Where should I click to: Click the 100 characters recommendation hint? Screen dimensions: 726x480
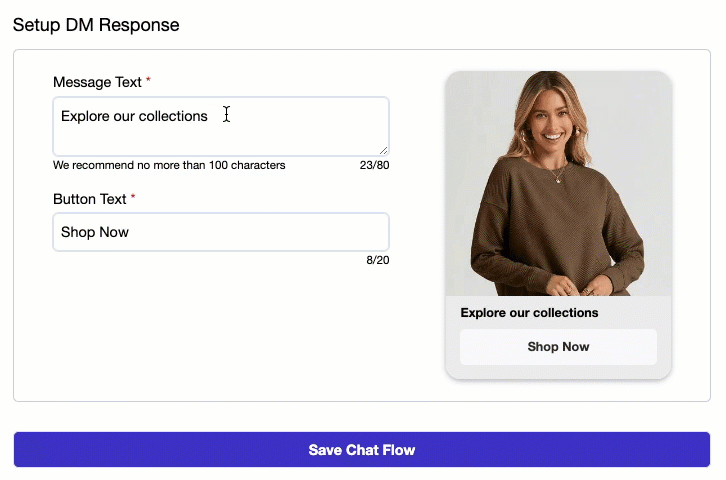pos(169,165)
